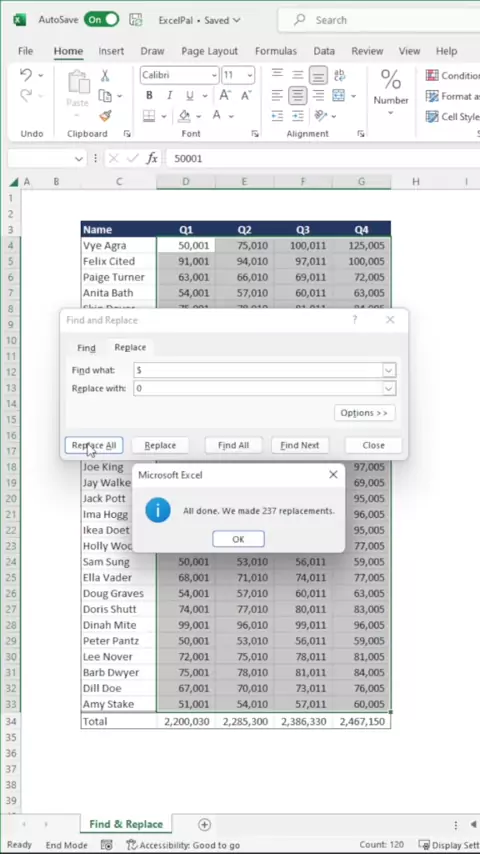The height and width of the screenshot is (854, 480).
Task: Open the Formulas ribbon tab
Action: [x=276, y=51]
